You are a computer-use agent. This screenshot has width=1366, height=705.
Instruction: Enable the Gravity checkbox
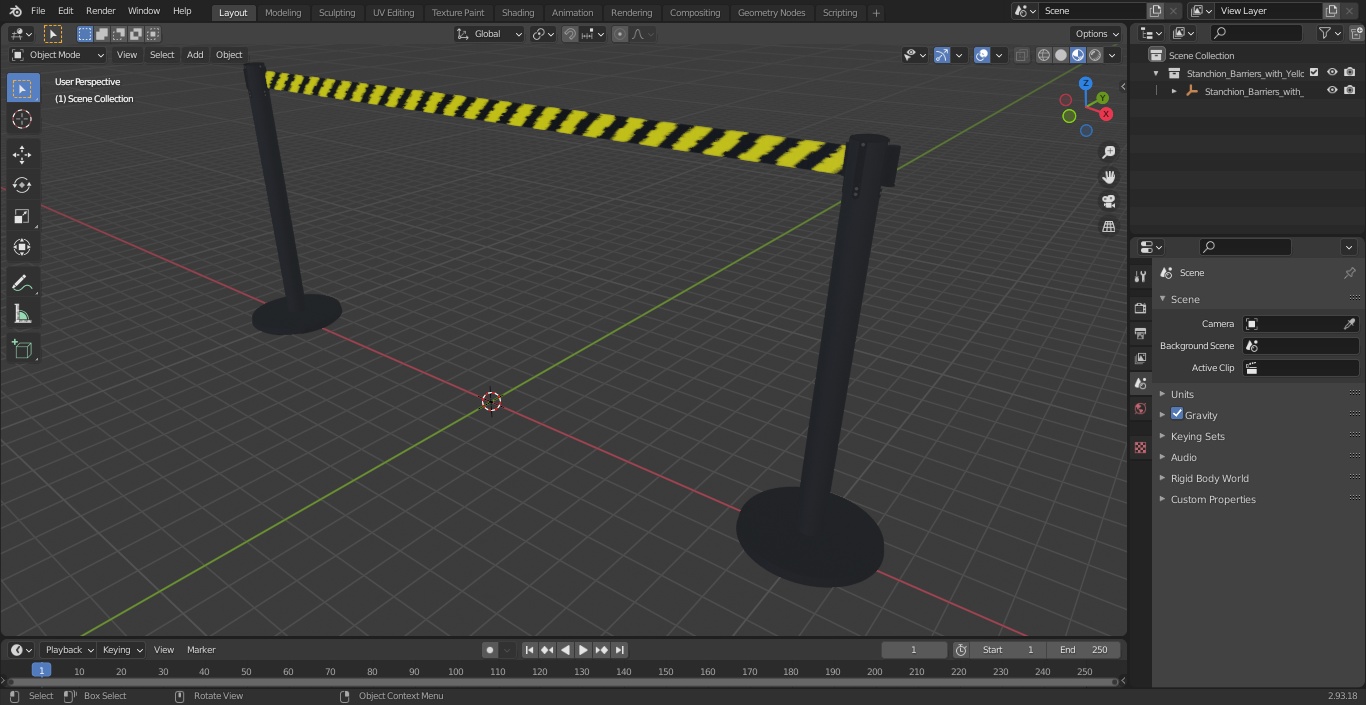[1177, 414]
